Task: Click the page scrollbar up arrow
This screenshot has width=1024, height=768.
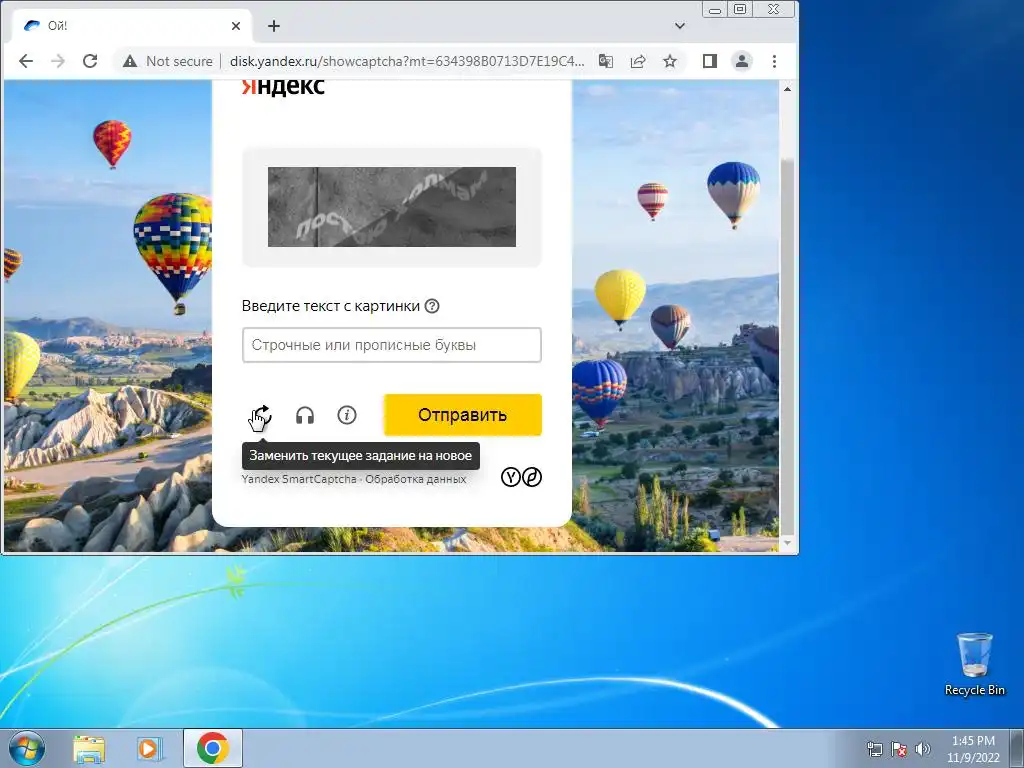Action: pos(788,89)
